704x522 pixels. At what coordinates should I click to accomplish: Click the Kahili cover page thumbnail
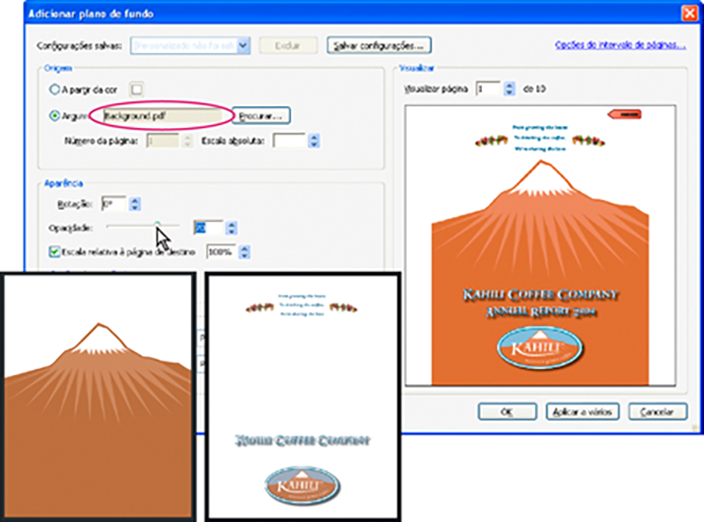coord(303,396)
